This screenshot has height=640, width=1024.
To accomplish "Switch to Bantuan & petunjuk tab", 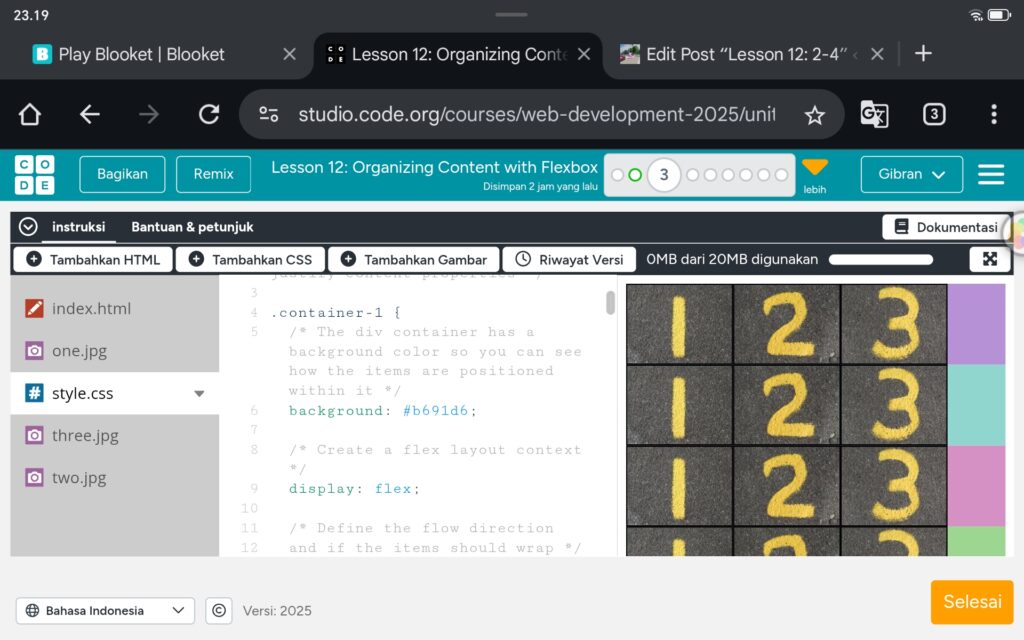I will coord(192,227).
